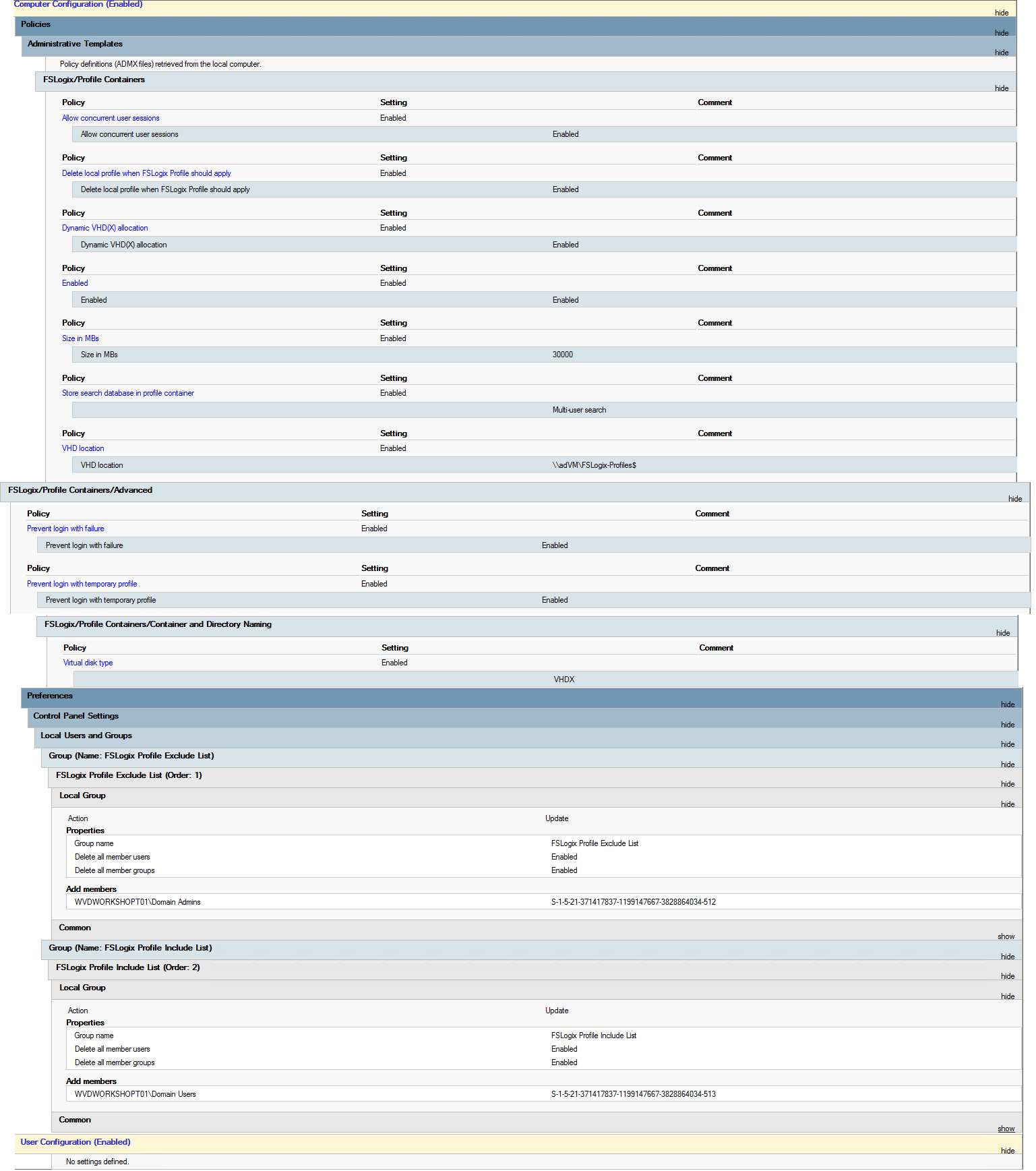Hide the FSLogix Profile Include List group
1036x1171 pixels.
pos(1008,957)
